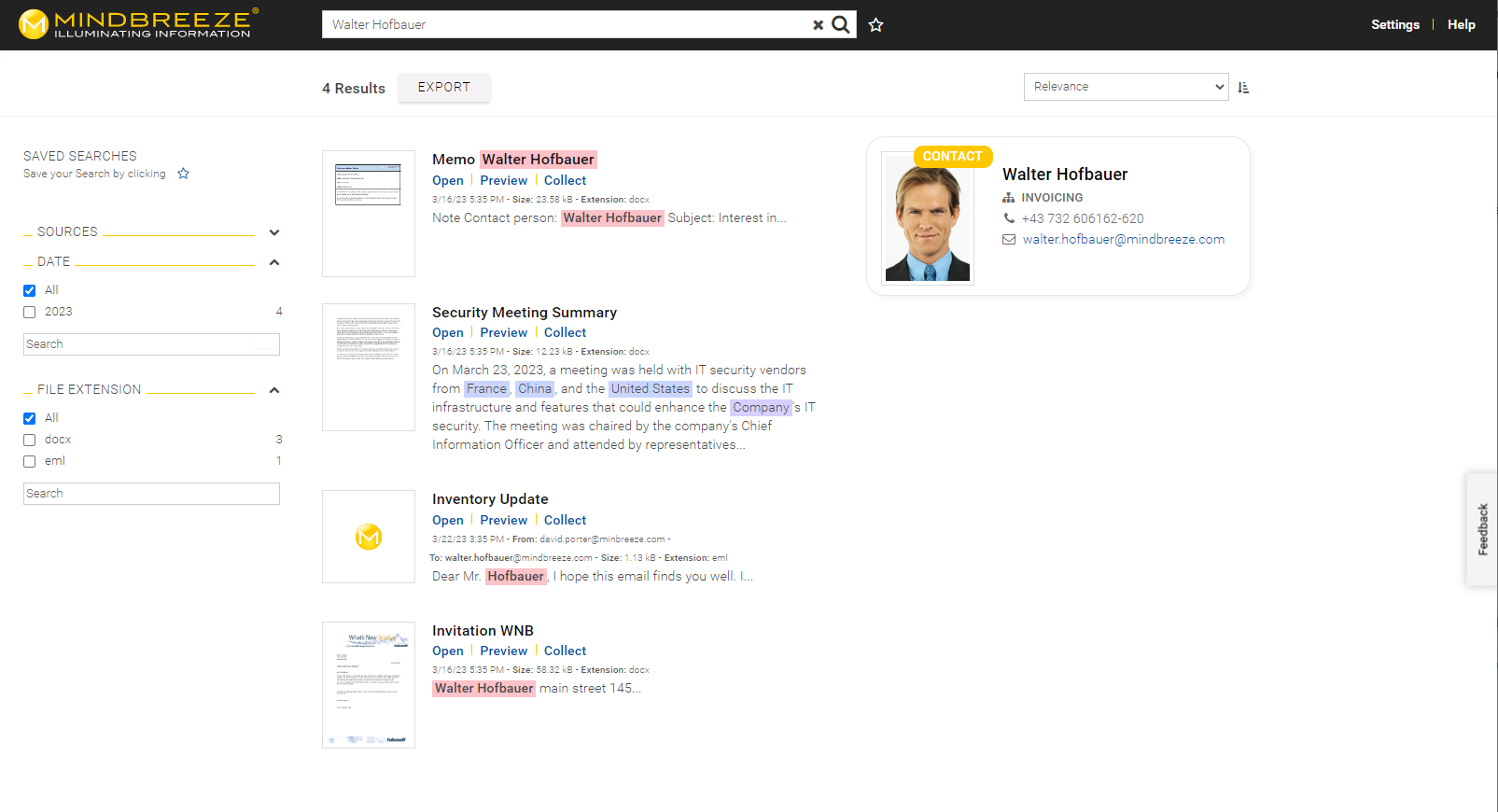Open the Memo Walter Hofbauer document

[x=448, y=181]
